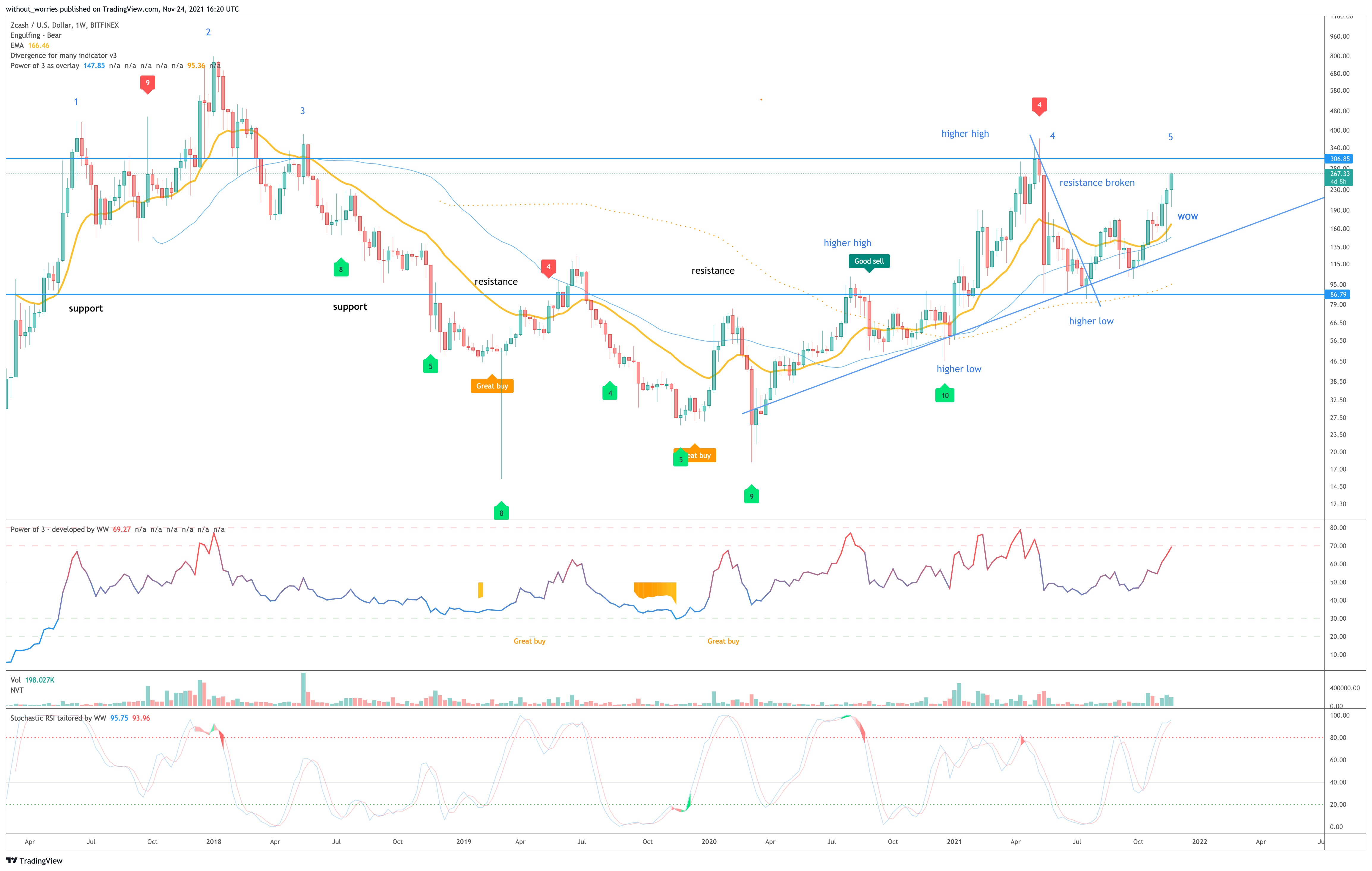Click the red 93.96 Stochastic value

coord(141,718)
